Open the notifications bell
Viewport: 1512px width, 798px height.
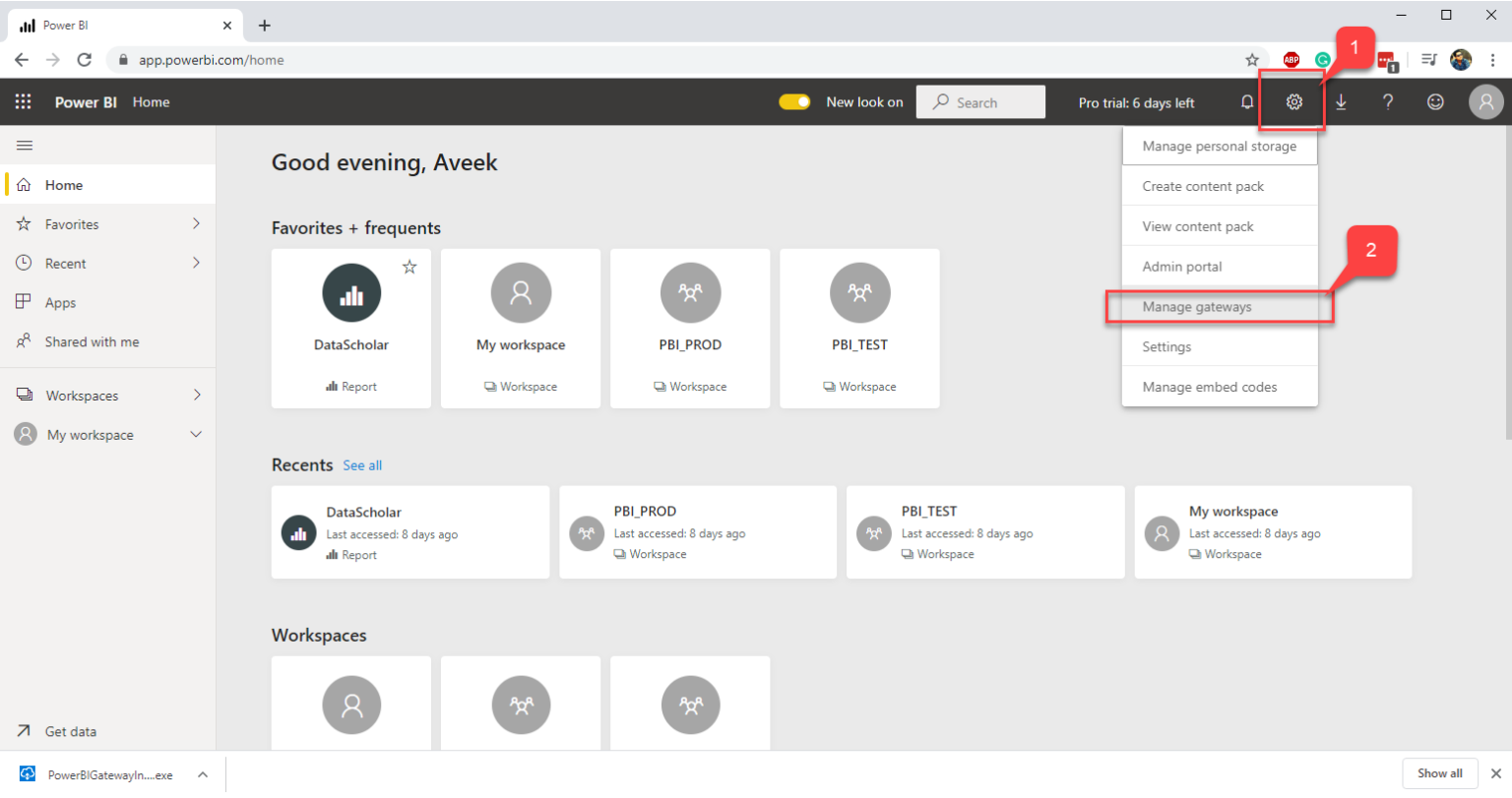1247,101
